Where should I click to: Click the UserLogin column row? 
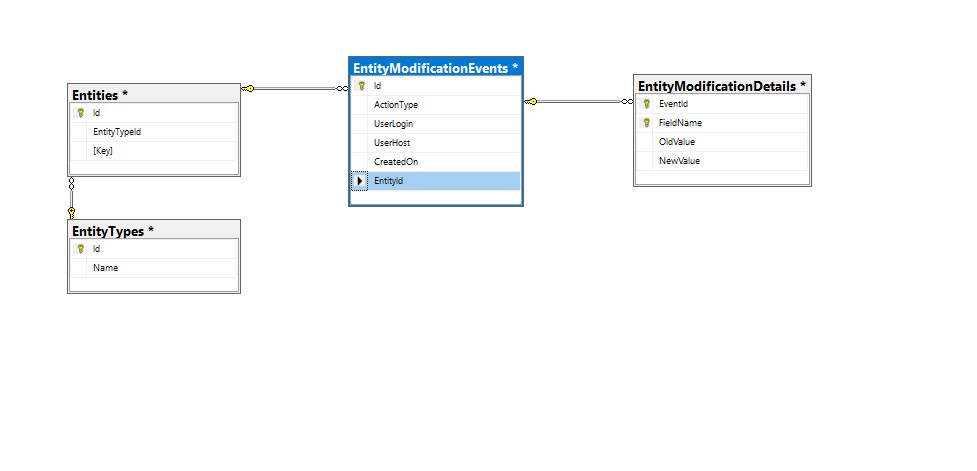(x=394, y=124)
